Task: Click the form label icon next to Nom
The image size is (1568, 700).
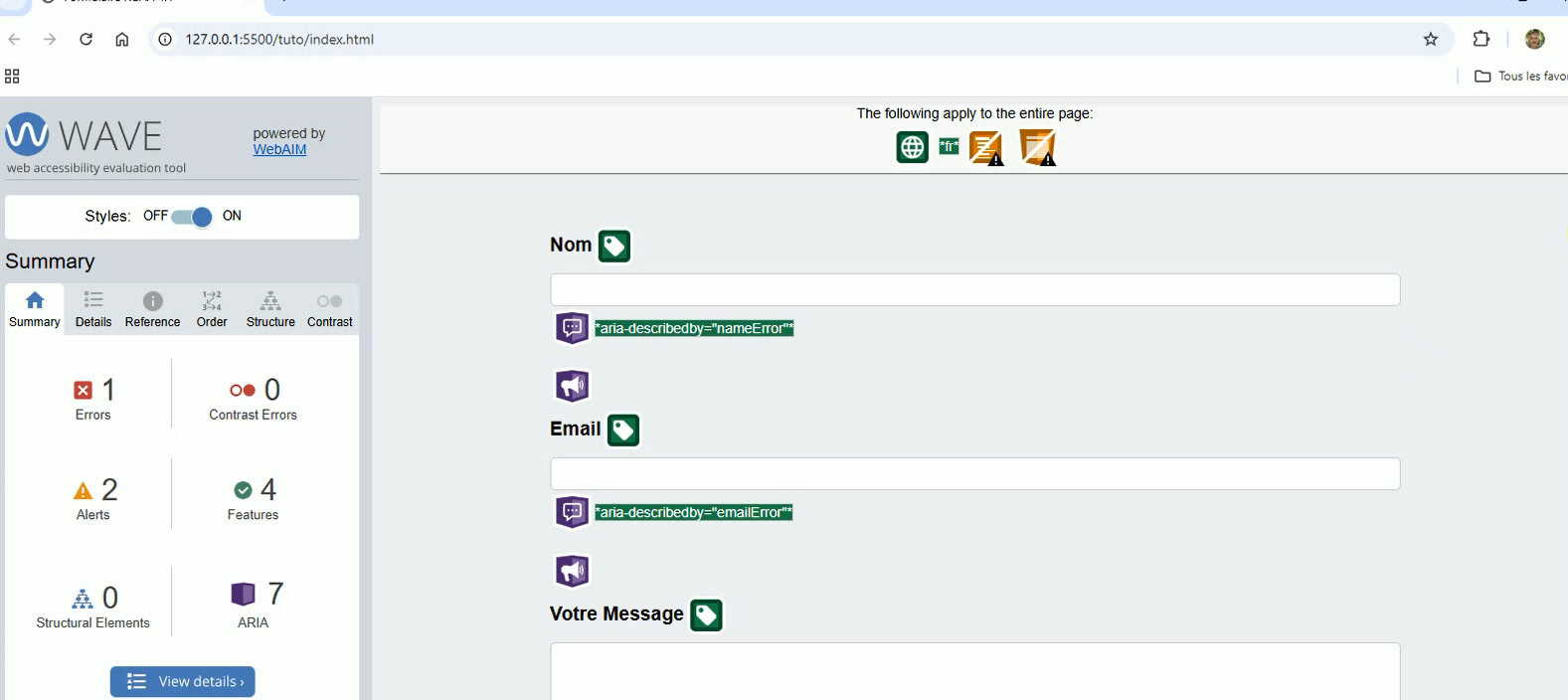Action: (614, 246)
